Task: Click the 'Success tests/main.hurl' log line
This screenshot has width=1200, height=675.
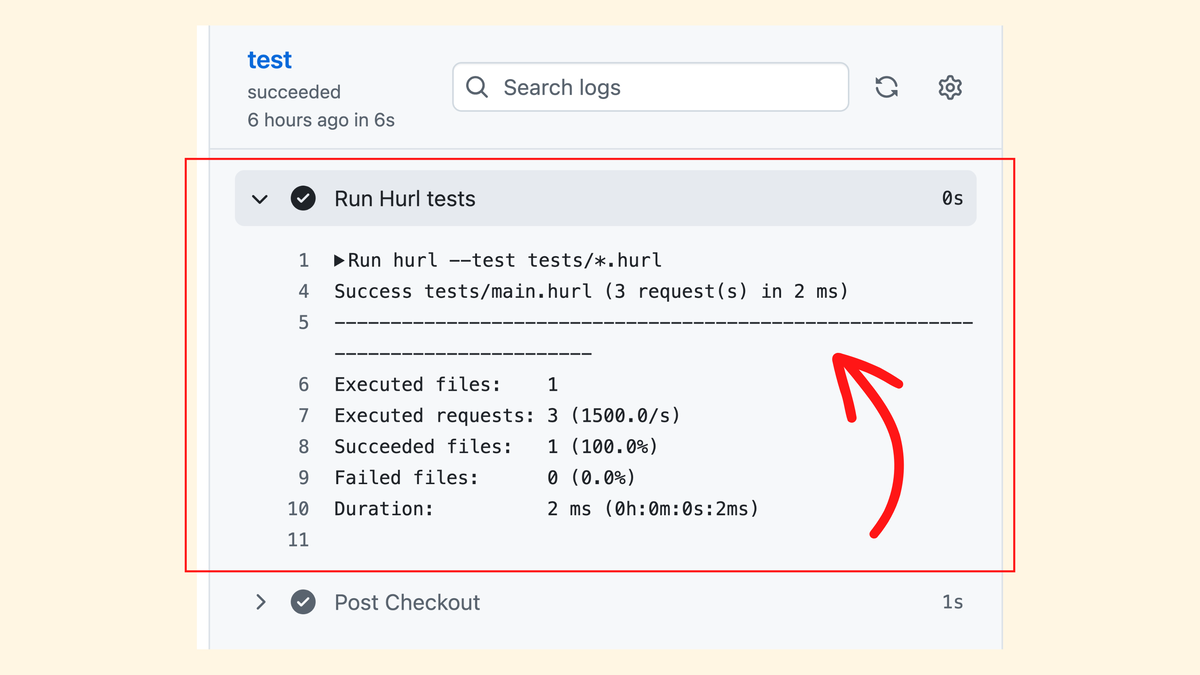Action: pyautogui.click(x=591, y=292)
